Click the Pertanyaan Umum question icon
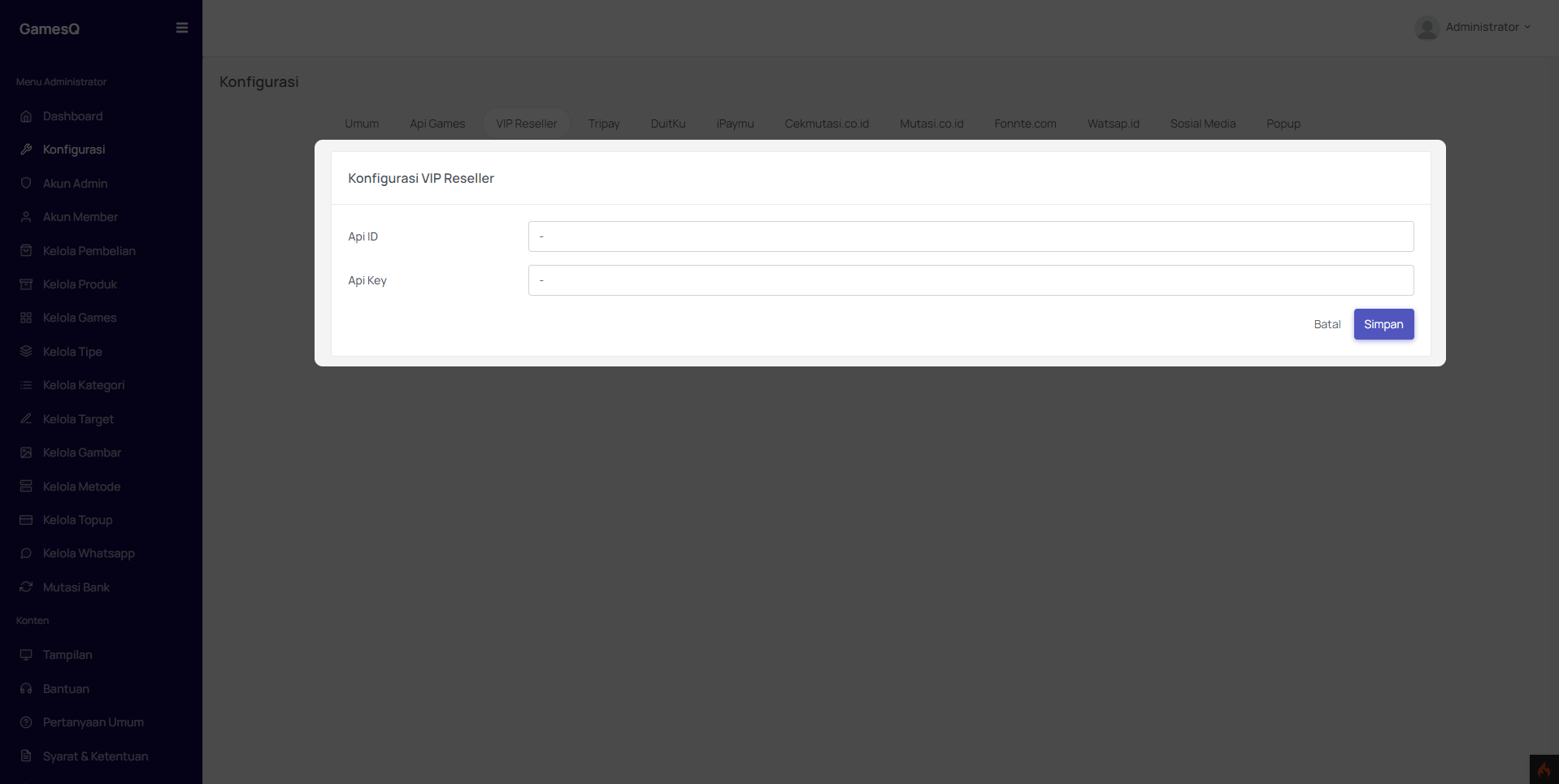 click(x=26, y=722)
